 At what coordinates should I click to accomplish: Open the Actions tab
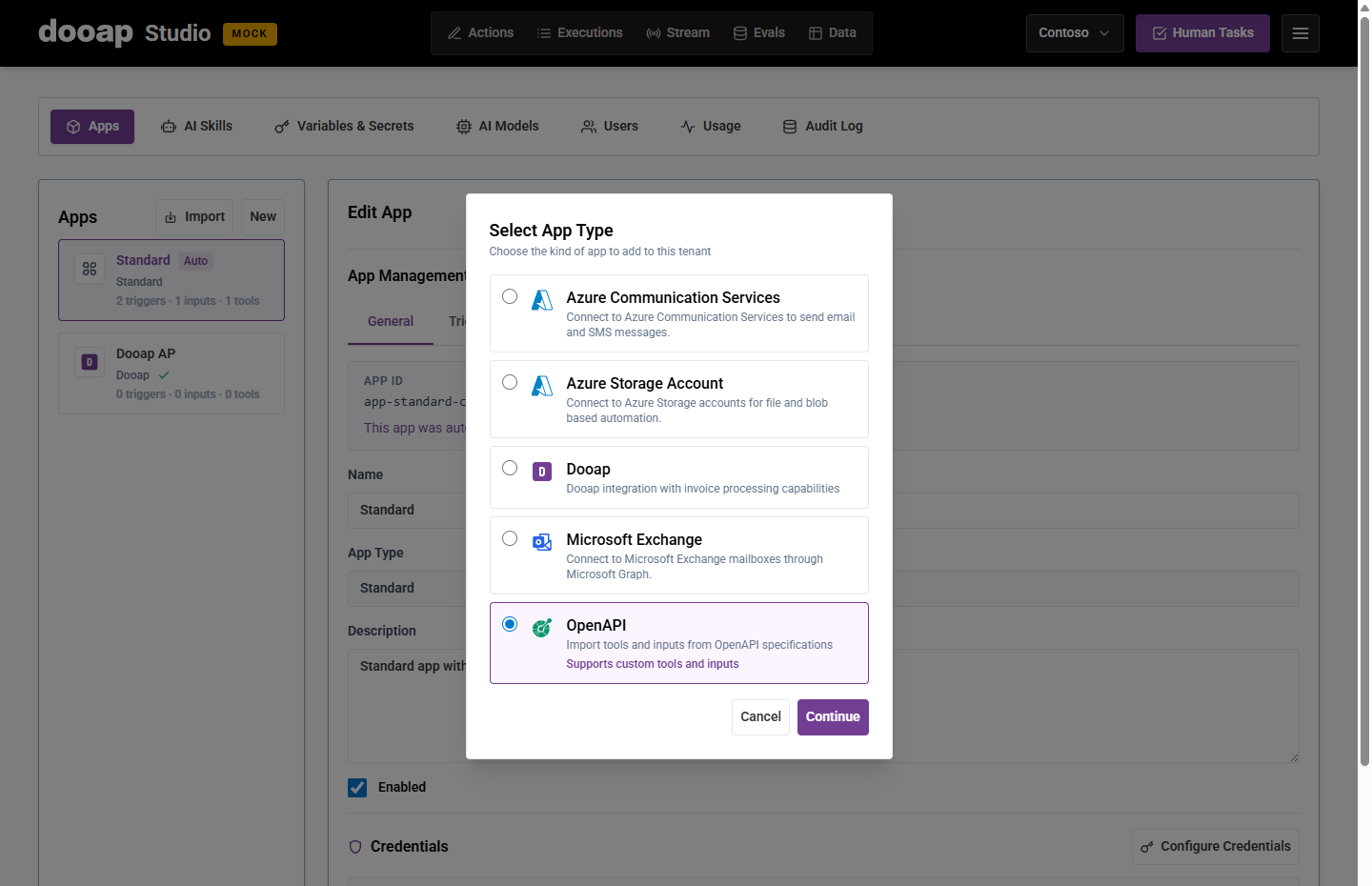point(481,33)
